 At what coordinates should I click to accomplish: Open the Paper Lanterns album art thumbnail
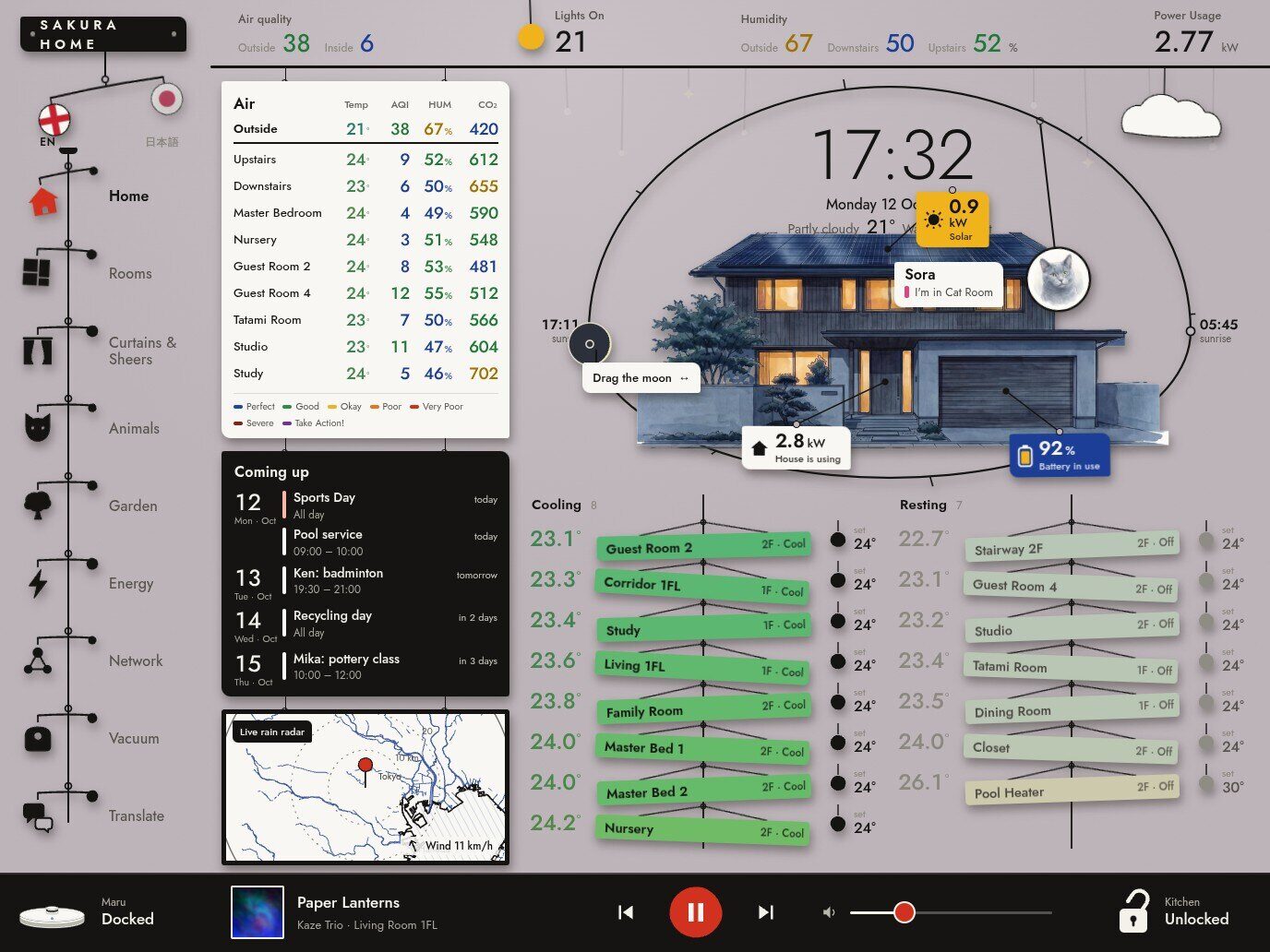point(257,912)
